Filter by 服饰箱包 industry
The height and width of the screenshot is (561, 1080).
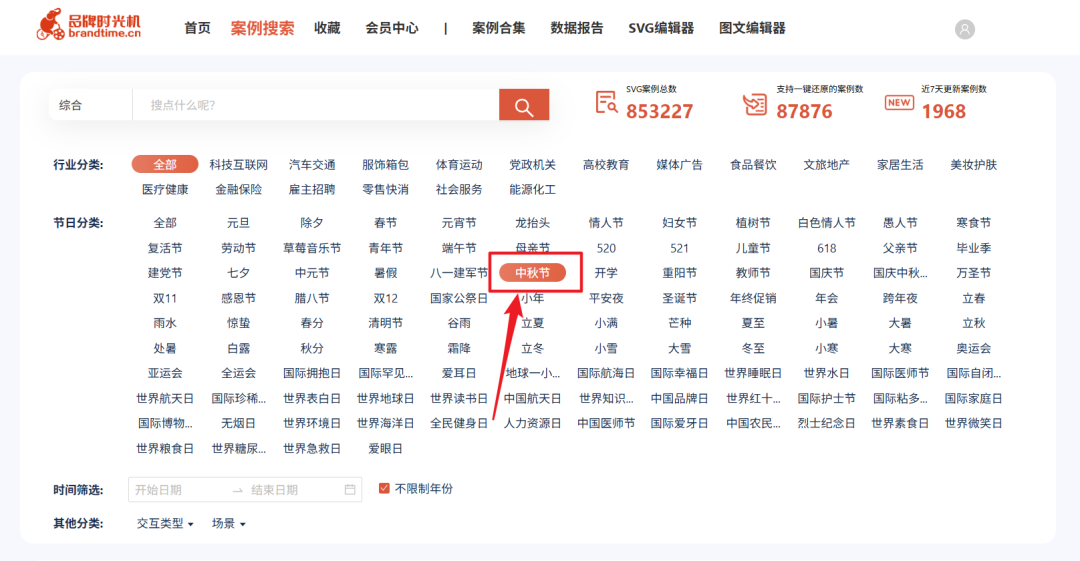pos(386,165)
